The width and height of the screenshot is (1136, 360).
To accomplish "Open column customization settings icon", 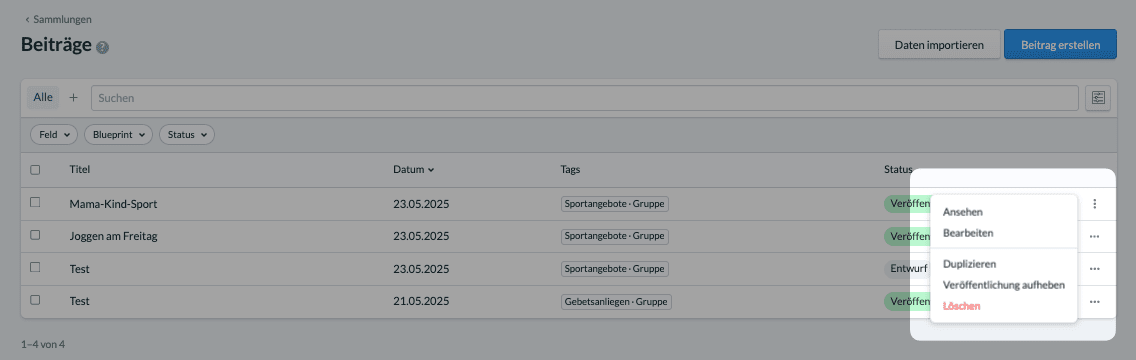I will click(1098, 98).
